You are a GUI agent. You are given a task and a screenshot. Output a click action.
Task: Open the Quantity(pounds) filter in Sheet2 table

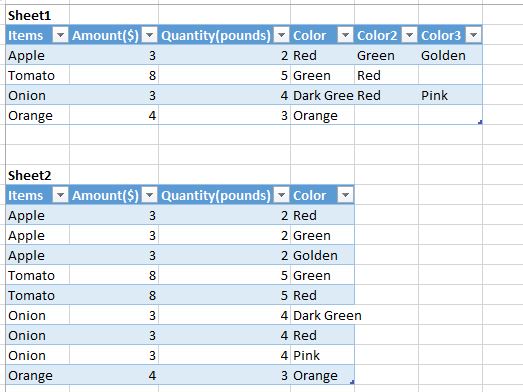pos(282,195)
